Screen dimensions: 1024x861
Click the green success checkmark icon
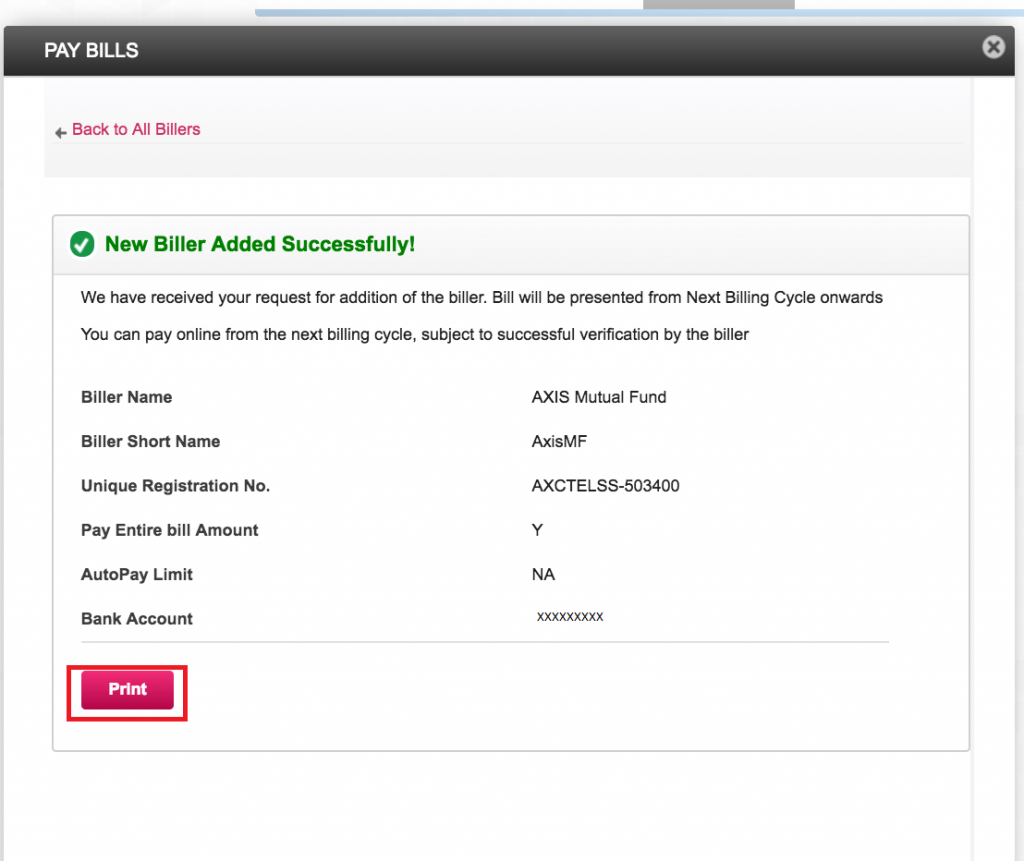tap(82, 244)
